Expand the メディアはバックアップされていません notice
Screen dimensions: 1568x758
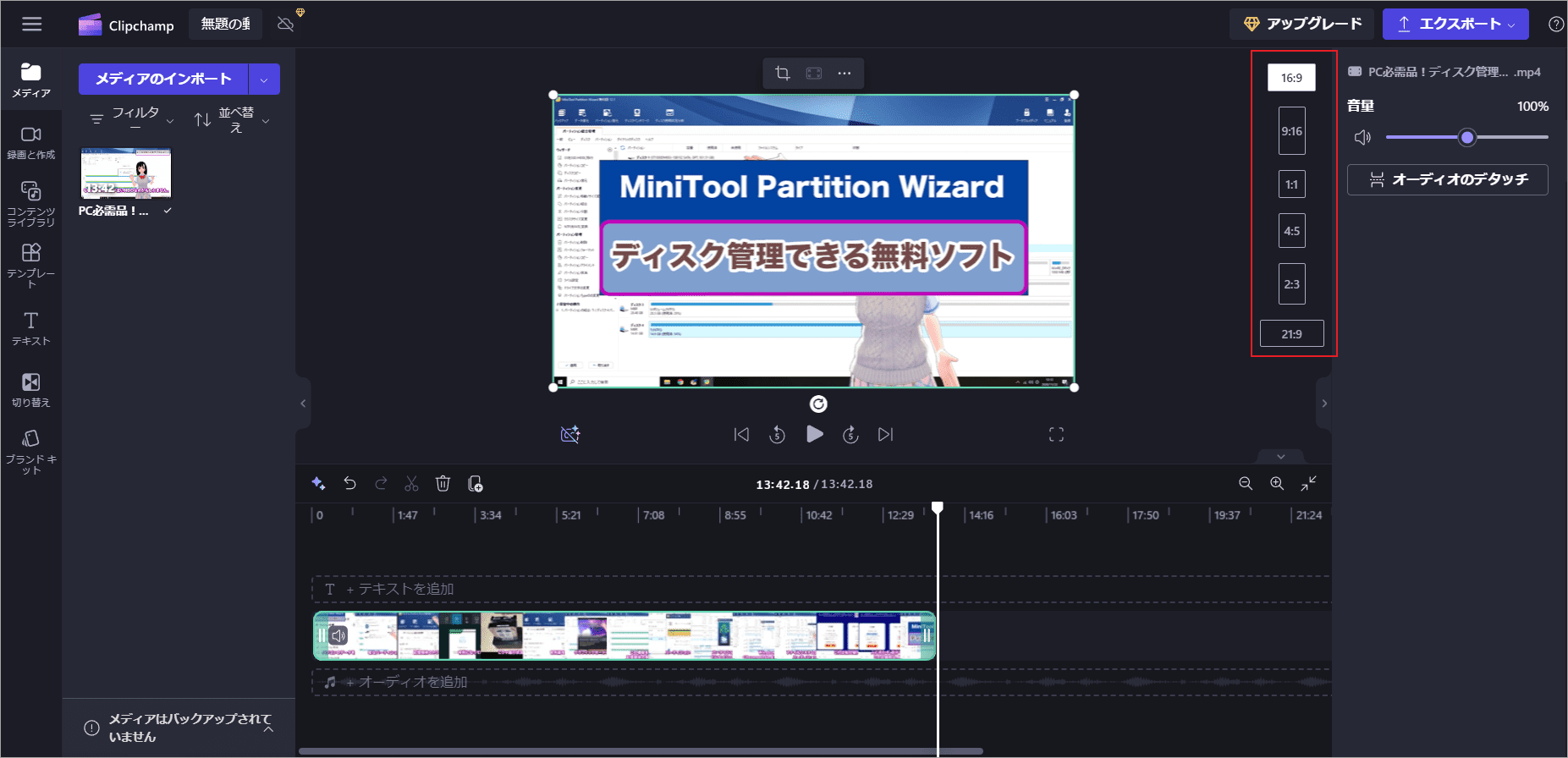[x=268, y=728]
